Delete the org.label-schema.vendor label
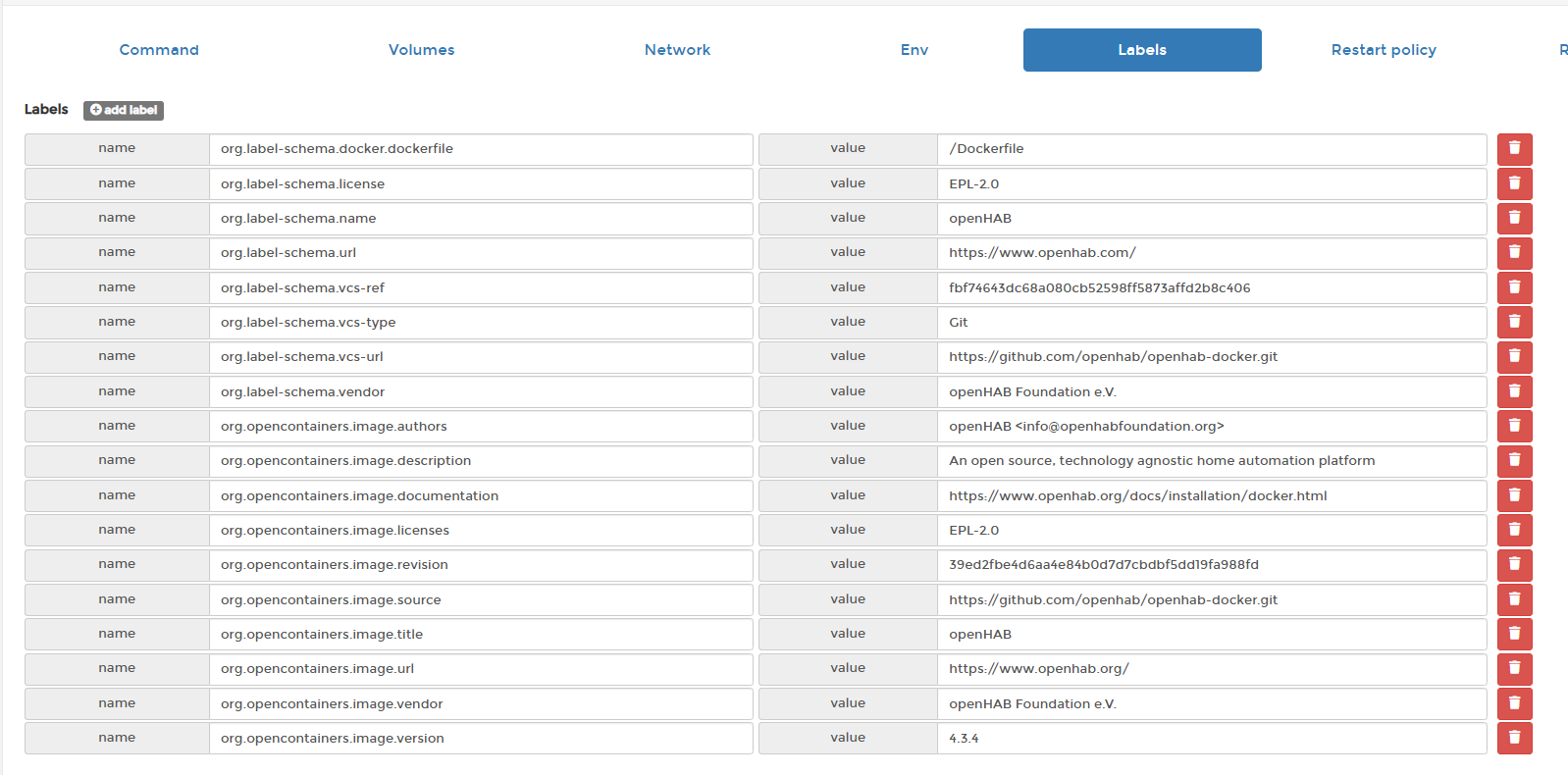The height and width of the screenshot is (775, 1568). 1514,391
